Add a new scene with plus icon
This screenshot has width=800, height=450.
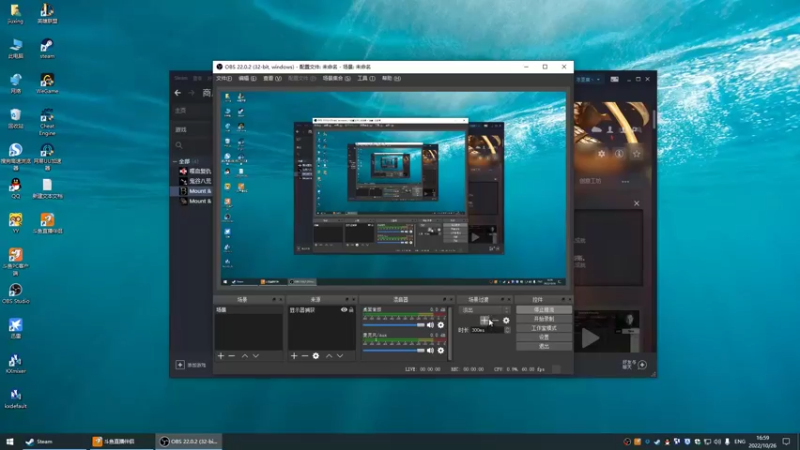(x=221, y=356)
